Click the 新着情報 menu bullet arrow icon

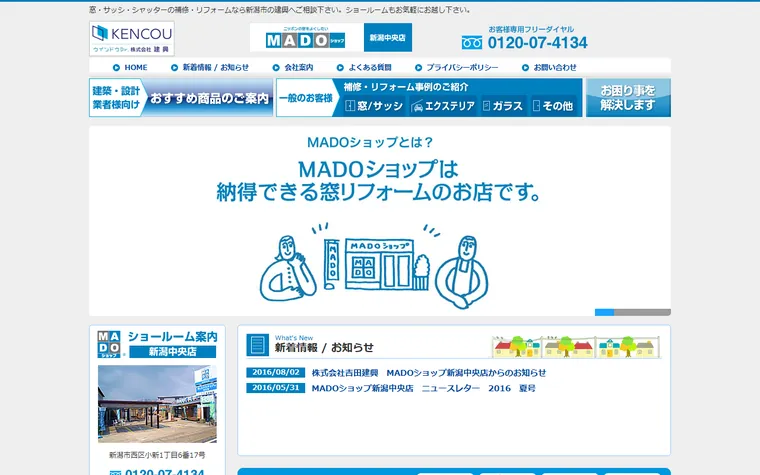pyautogui.click(x=174, y=68)
